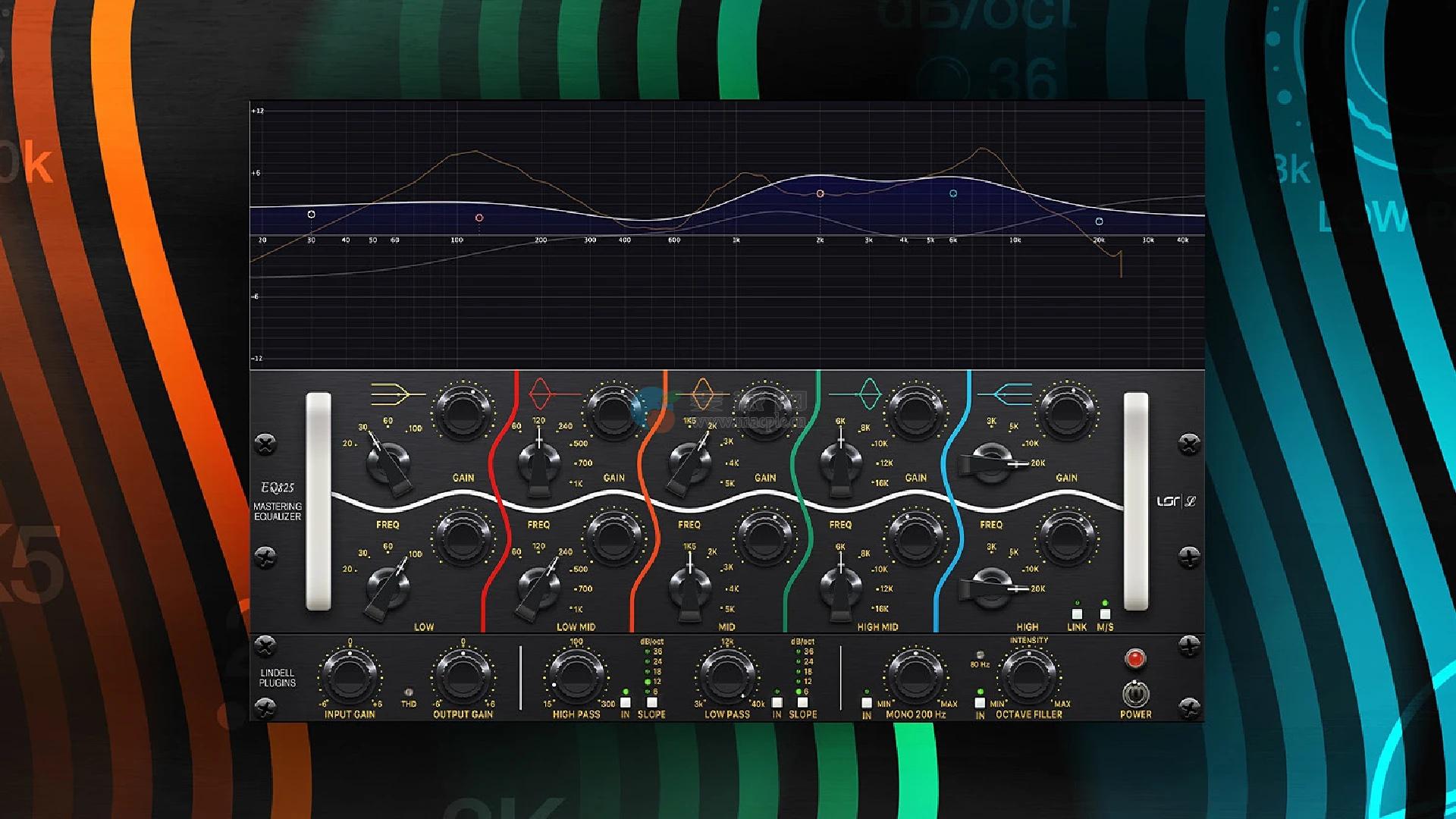The height and width of the screenshot is (819, 1456).
Task: Toggle the Octave Filler IN button
Action: tap(980, 702)
